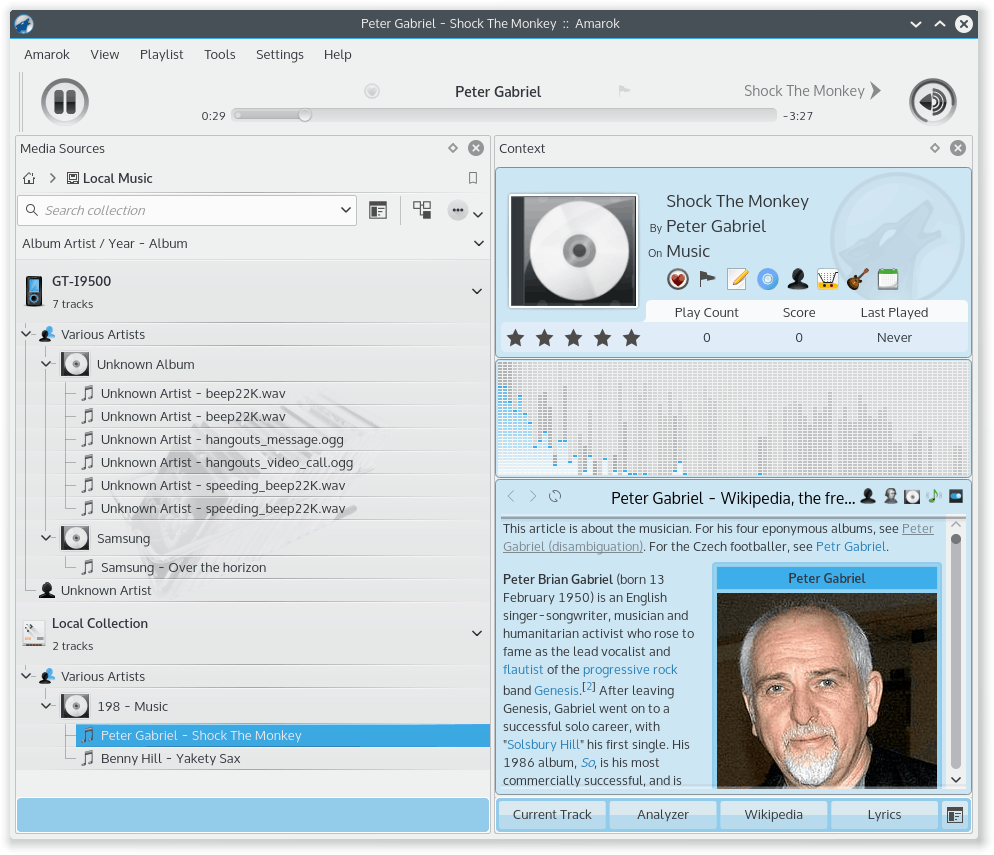Image resolution: width=994 pixels, height=855 pixels.
Task: Click the home icon in Media Sources
Action: tap(29, 178)
